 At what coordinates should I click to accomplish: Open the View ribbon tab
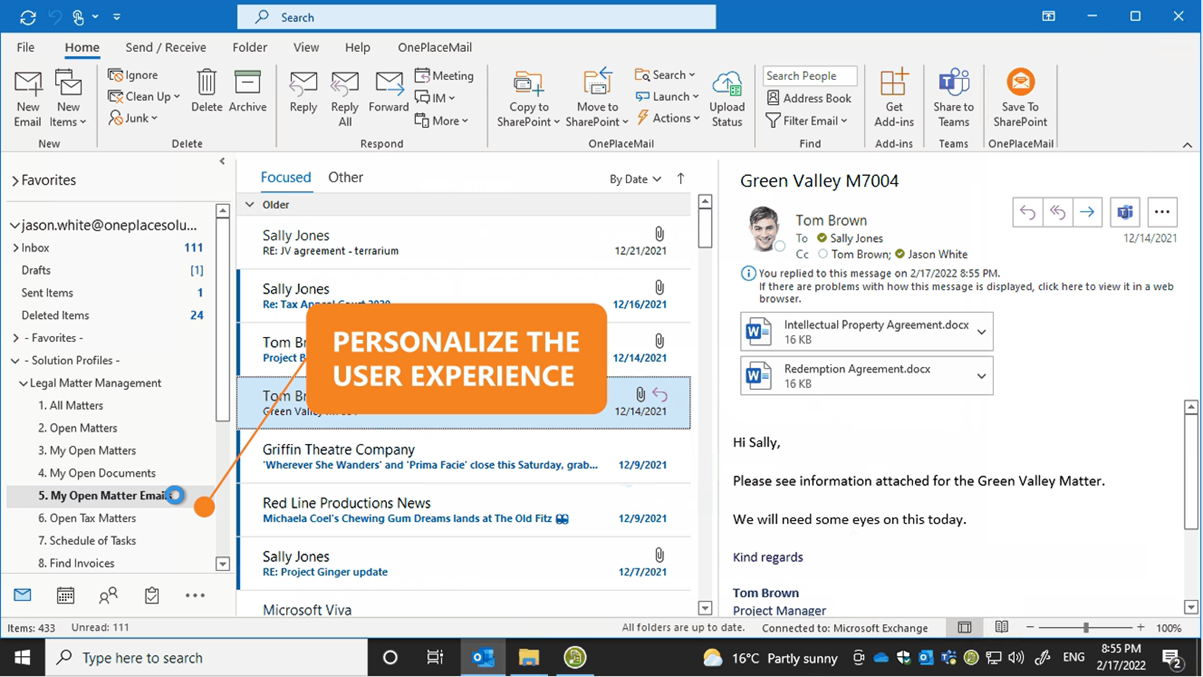coord(306,47)
